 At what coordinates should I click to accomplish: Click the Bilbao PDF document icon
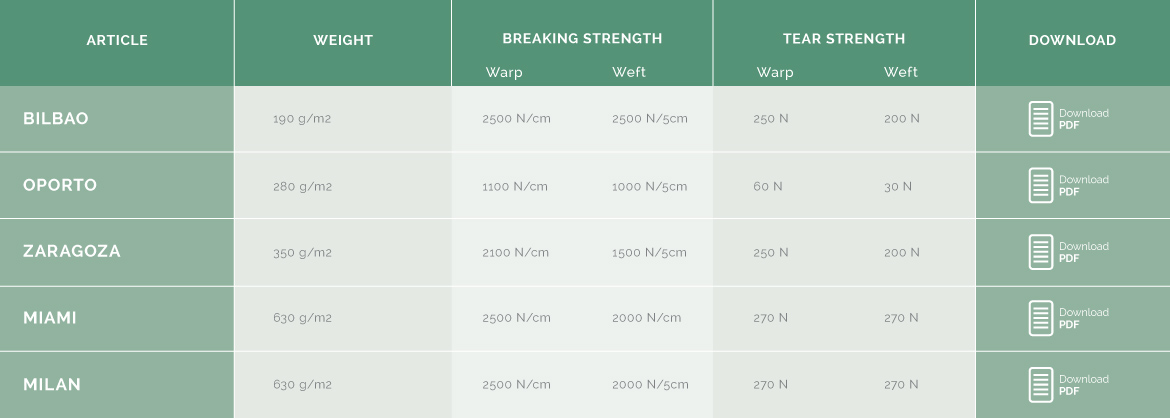(x=1041, y=119)
